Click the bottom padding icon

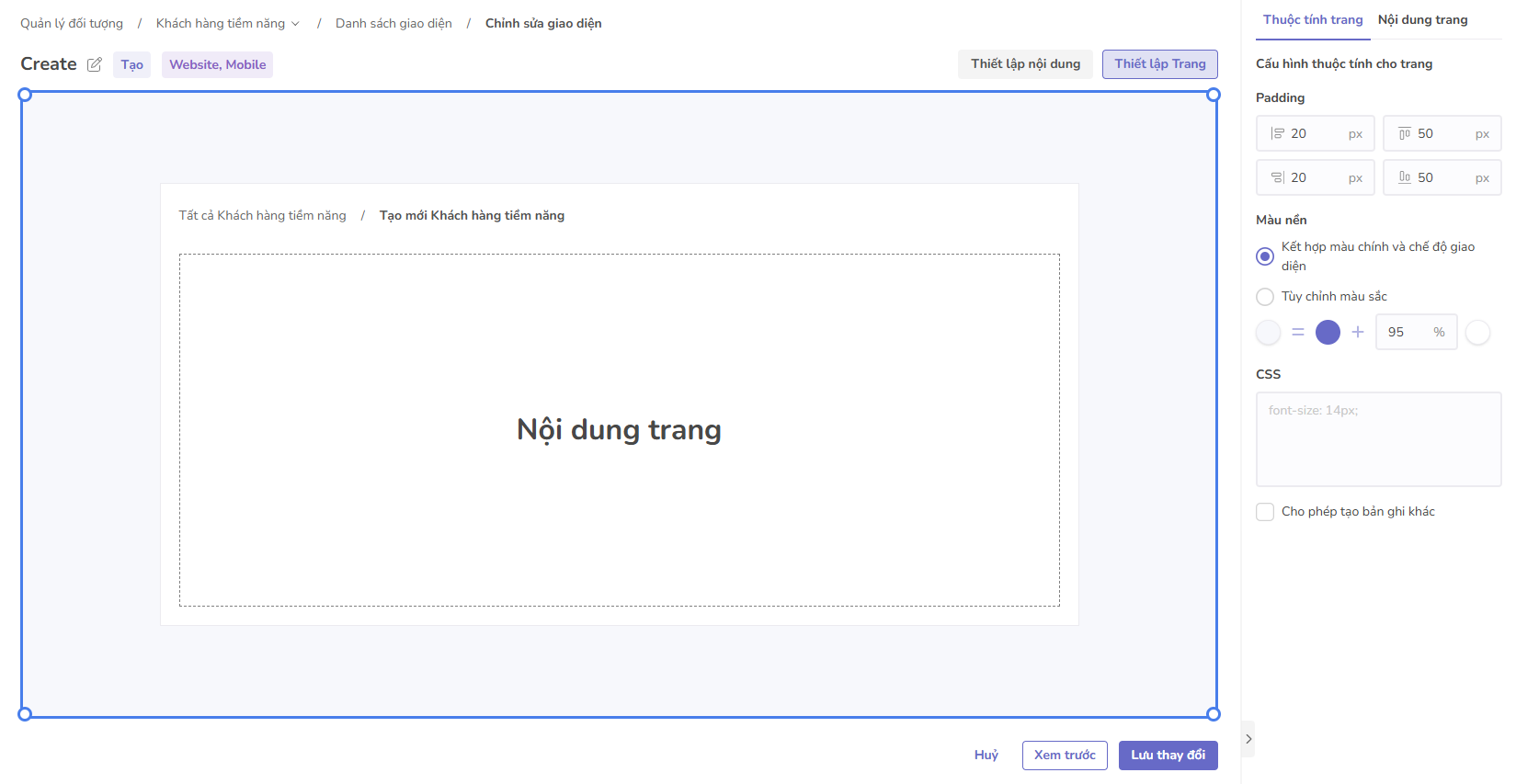pyautogui.click(x=1404, y=177)
